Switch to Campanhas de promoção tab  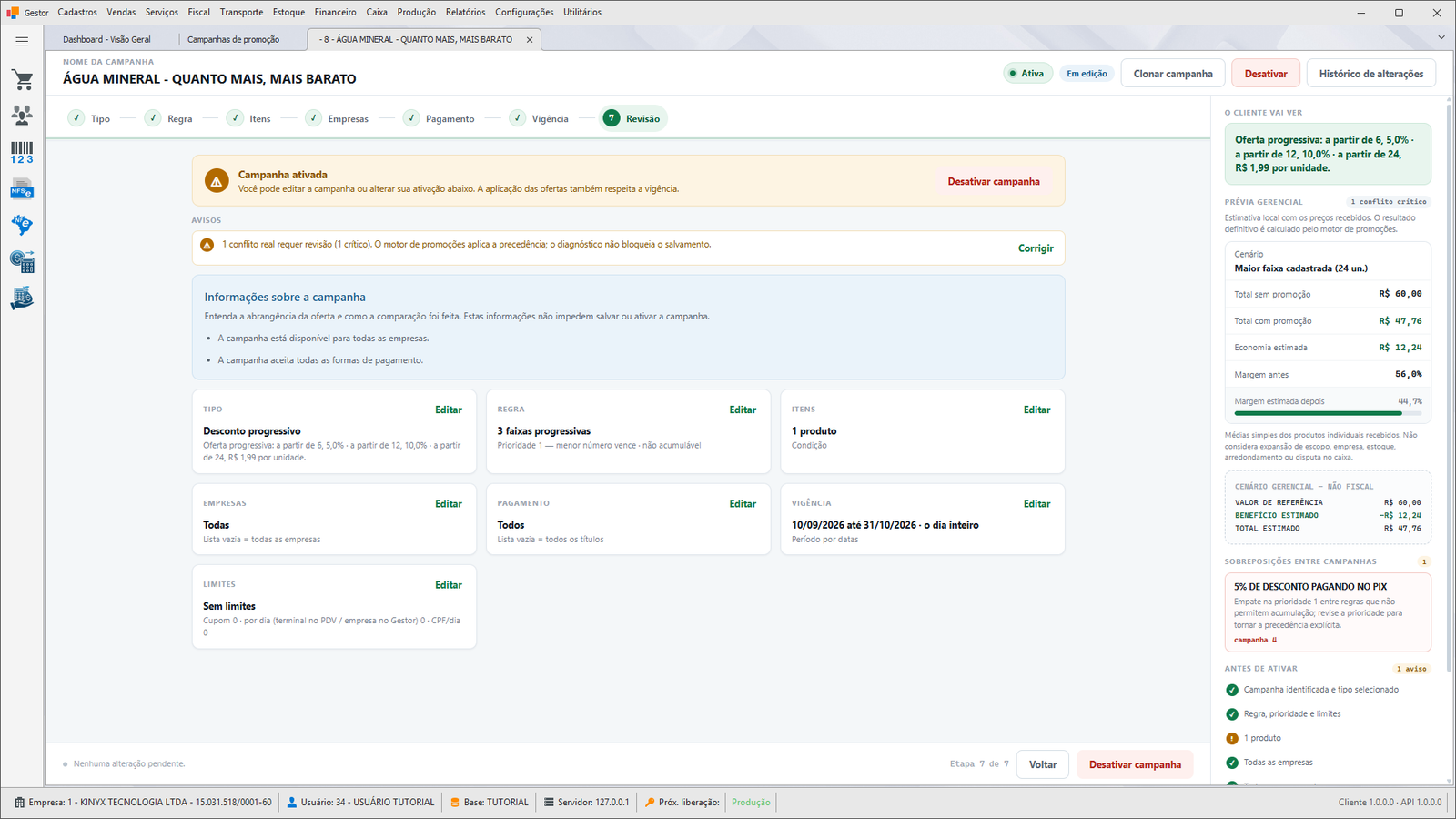point(234,40)
